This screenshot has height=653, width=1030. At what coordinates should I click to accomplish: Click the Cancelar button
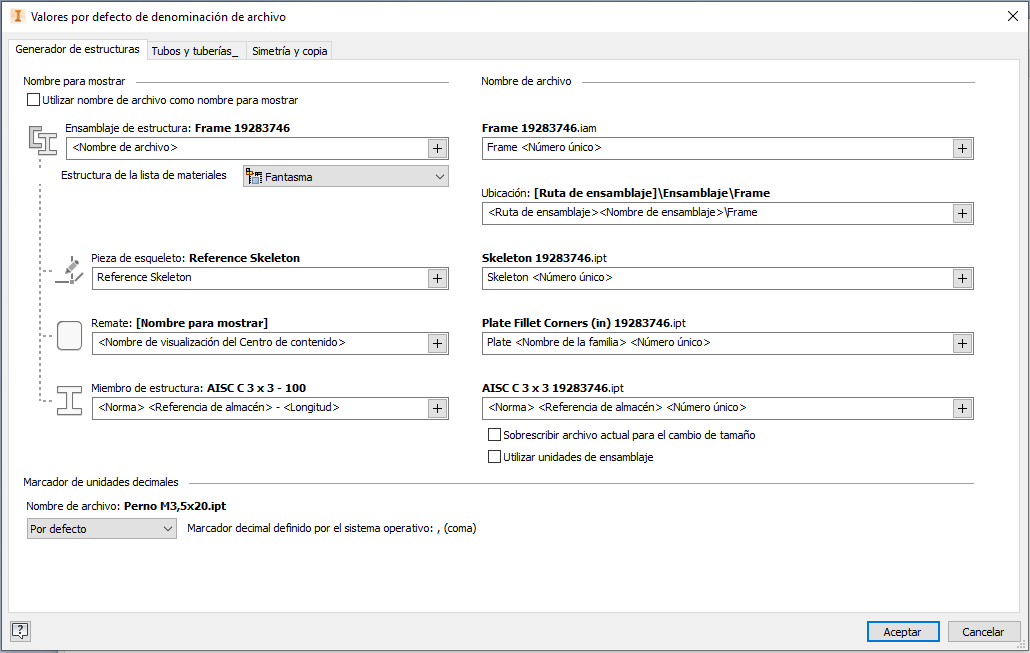click(x=983, y=631)
